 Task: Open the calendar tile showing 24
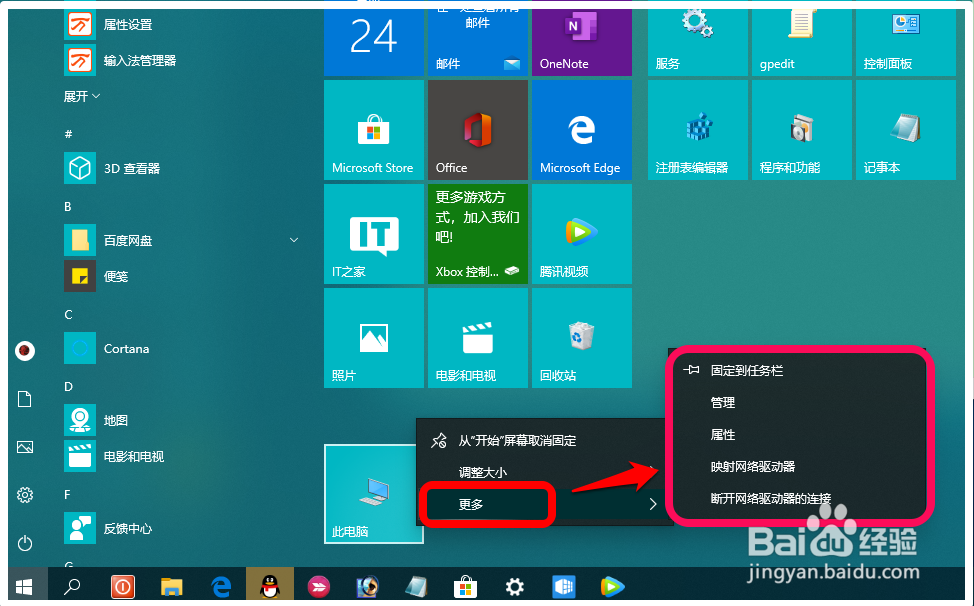point(373,42)
